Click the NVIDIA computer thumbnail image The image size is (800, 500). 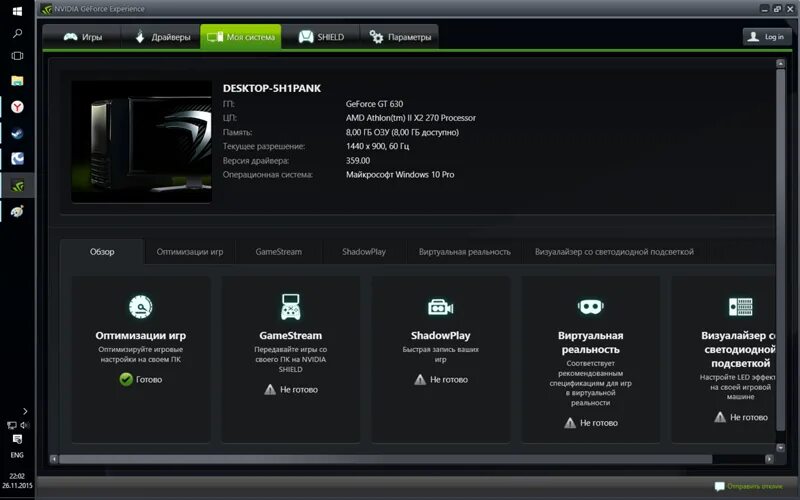(x=141, y=142)
